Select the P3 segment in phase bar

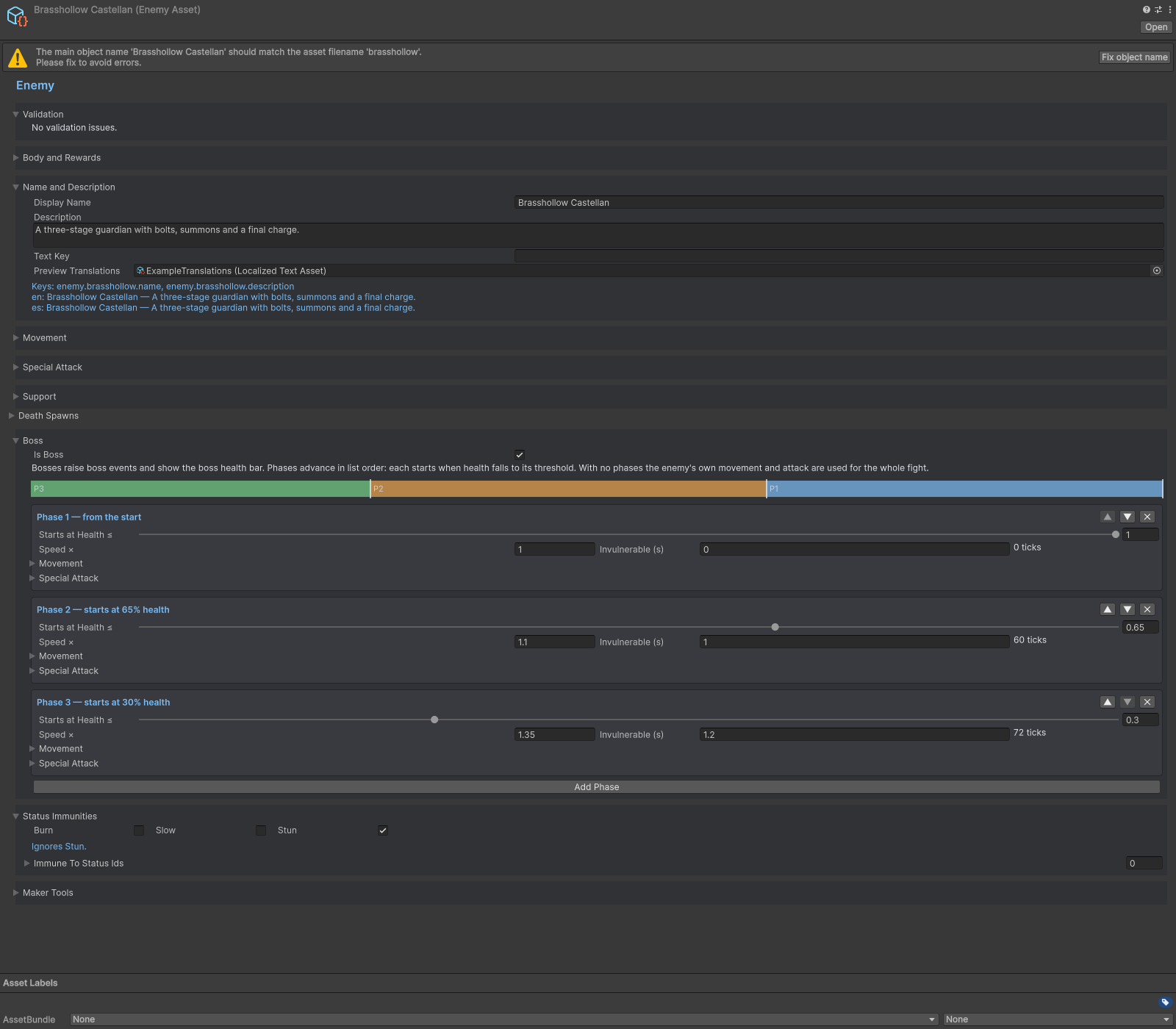click(201, 489)
